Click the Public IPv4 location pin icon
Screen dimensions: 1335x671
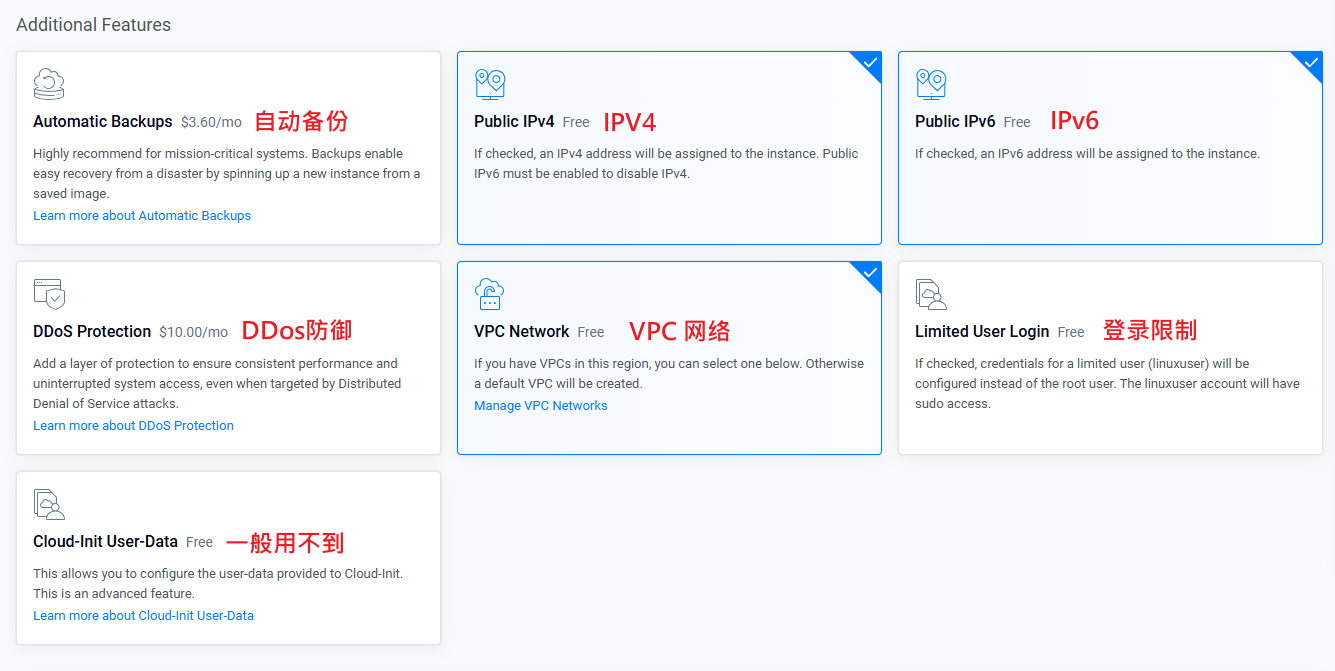click(x=490, y=84)
